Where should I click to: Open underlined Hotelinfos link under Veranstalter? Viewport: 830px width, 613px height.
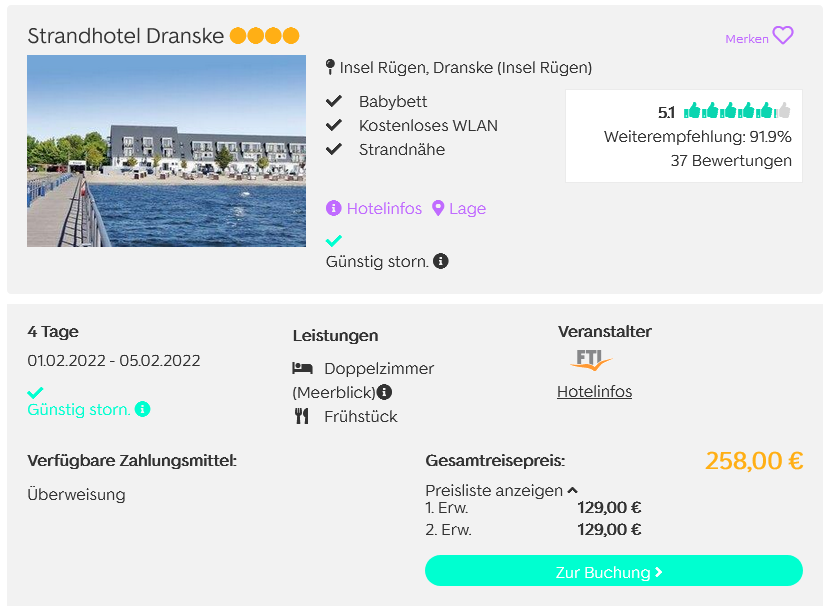click(594, 392)
